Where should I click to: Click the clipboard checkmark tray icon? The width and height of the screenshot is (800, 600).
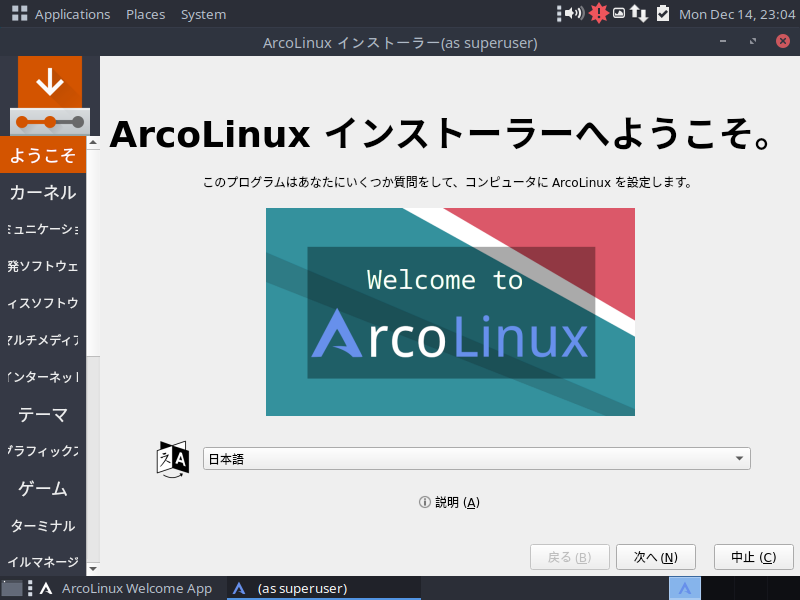663,13
